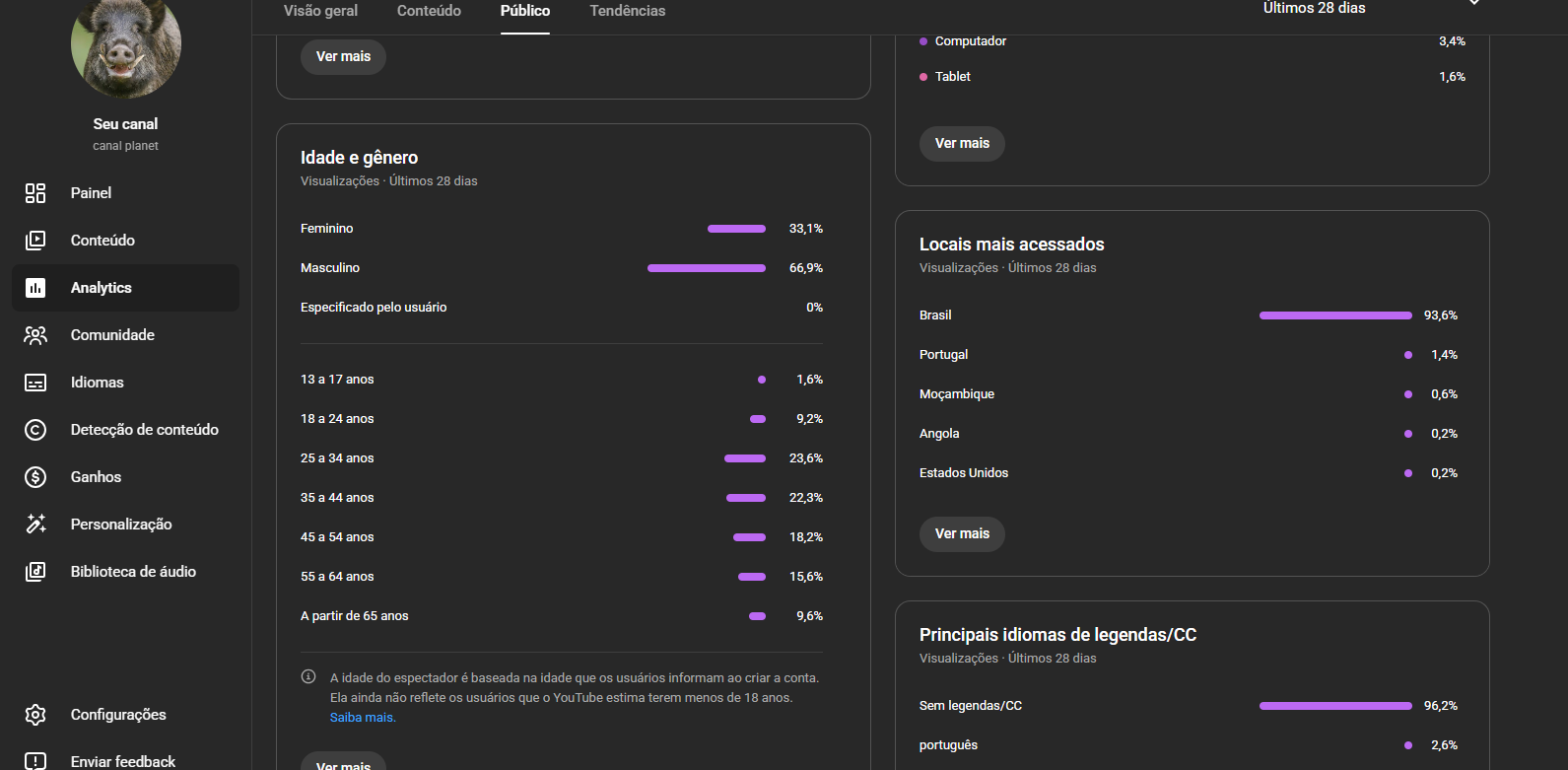Click the 66,9% Masculino value
Image resolution: width=1568 pixels, height=770 pixels.
click(806, 268)
